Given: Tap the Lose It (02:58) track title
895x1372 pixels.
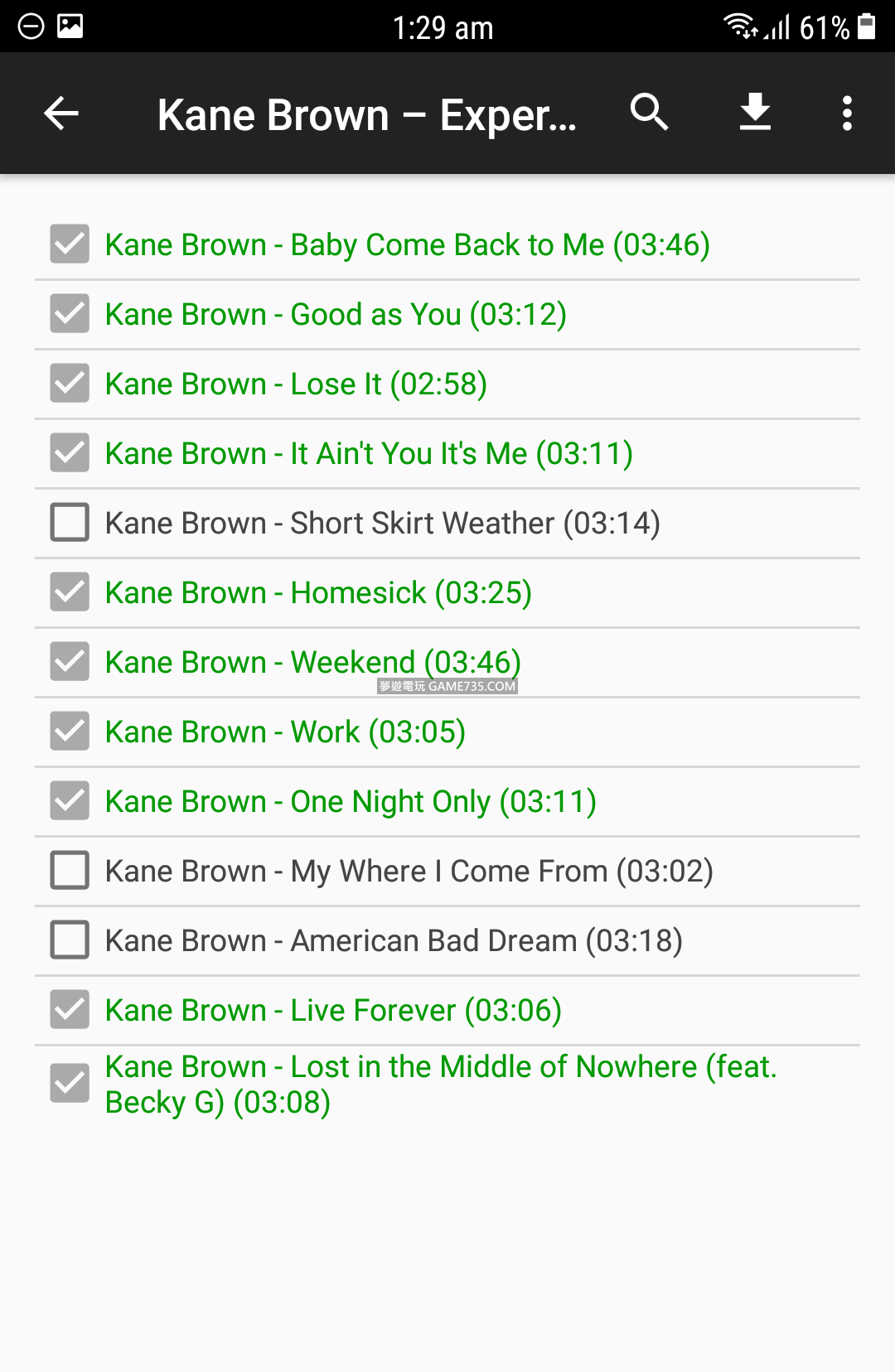Looking at the screenshot, I should coord(296,384).
